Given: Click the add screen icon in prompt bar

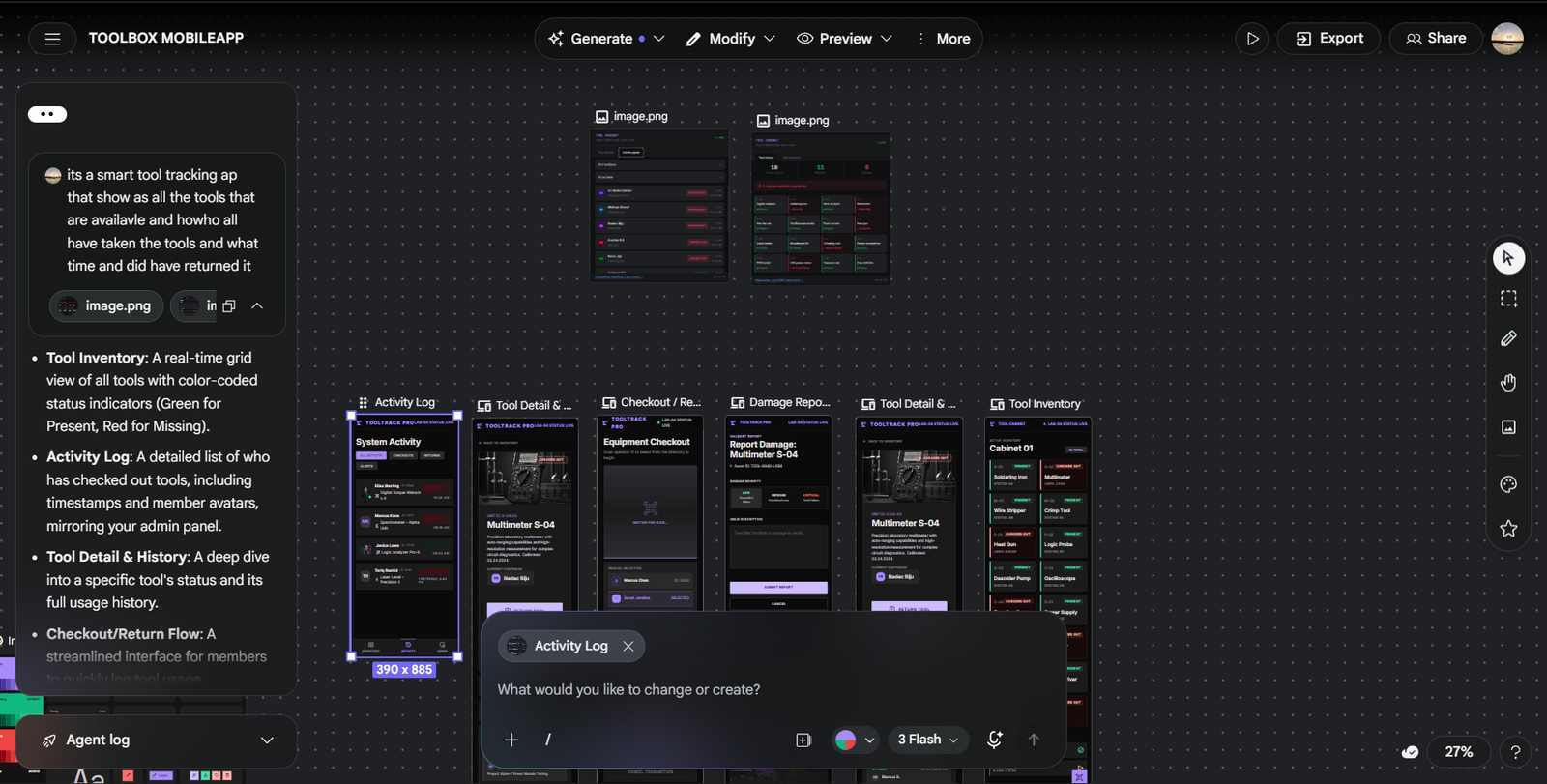Looking at the screenshot, I should [803, 740].
